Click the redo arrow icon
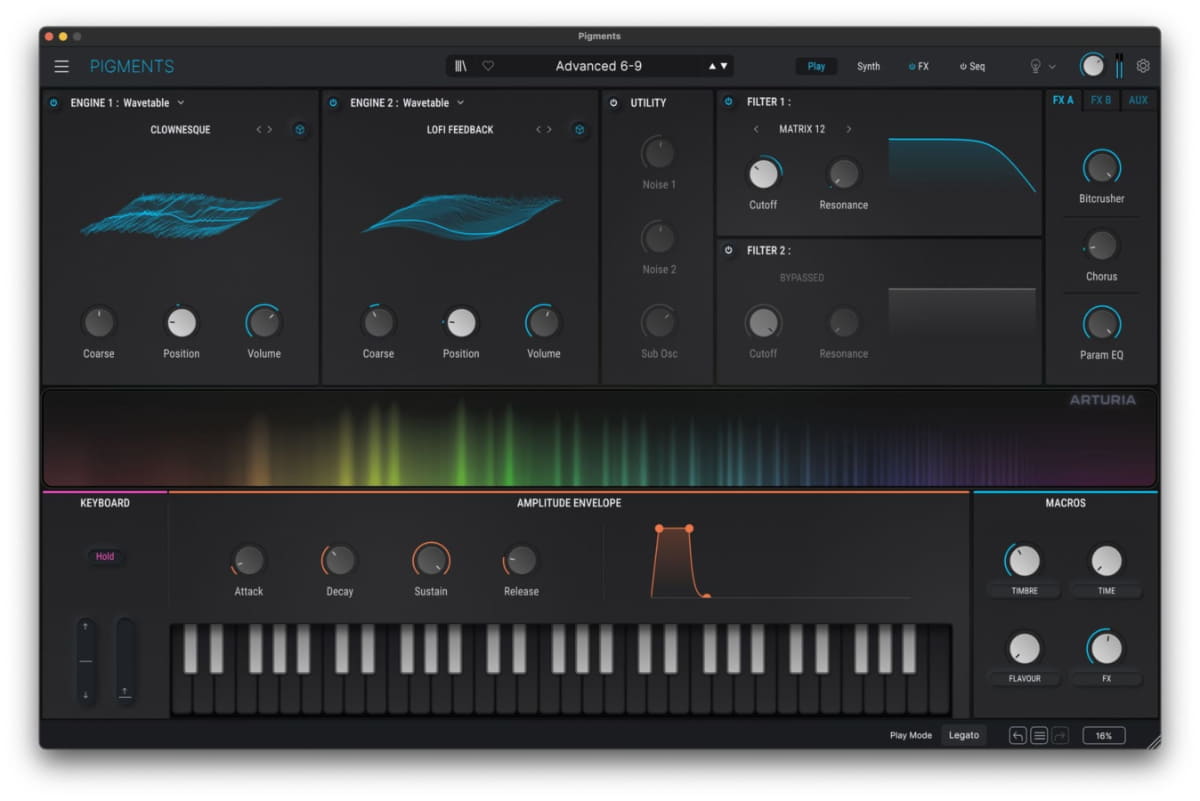Screen dimensions: 1200x801 pyautogui.click(x=1060, y=735)
